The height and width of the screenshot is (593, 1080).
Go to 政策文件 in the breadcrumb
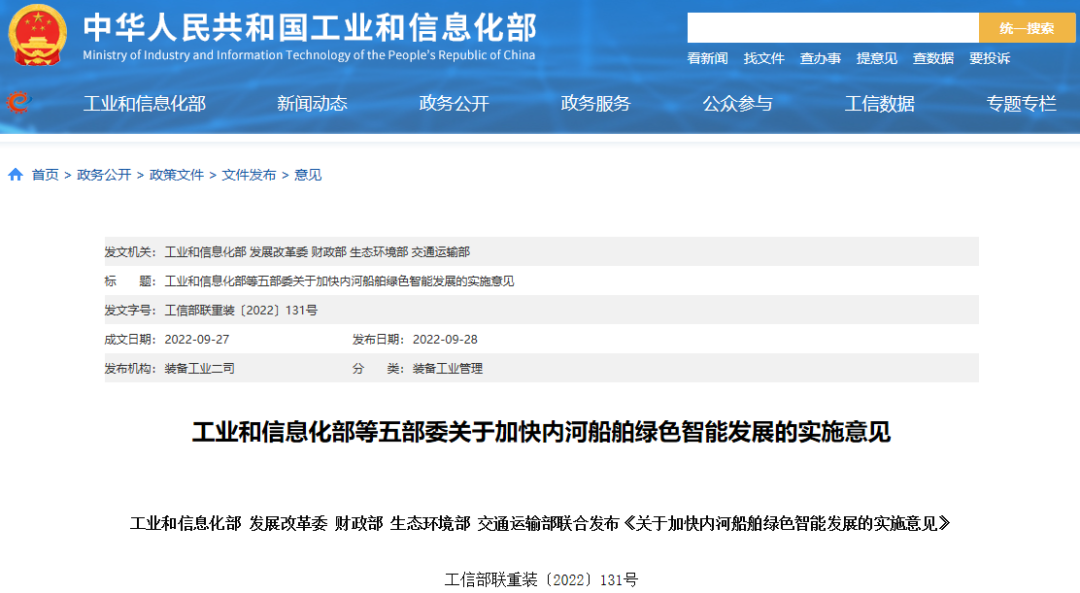coord(176,175)
